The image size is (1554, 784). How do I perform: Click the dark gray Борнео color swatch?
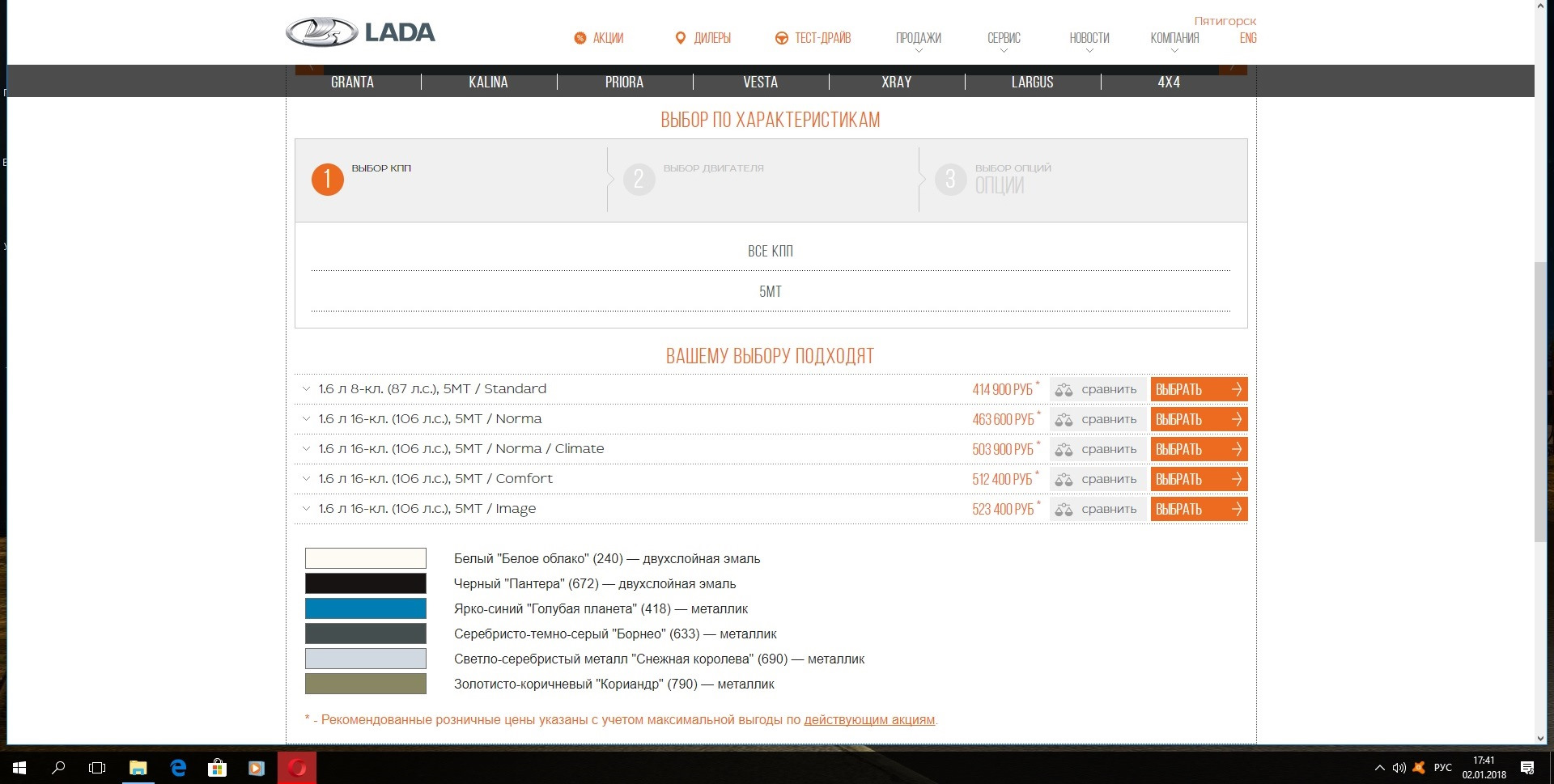click(366, 634)
